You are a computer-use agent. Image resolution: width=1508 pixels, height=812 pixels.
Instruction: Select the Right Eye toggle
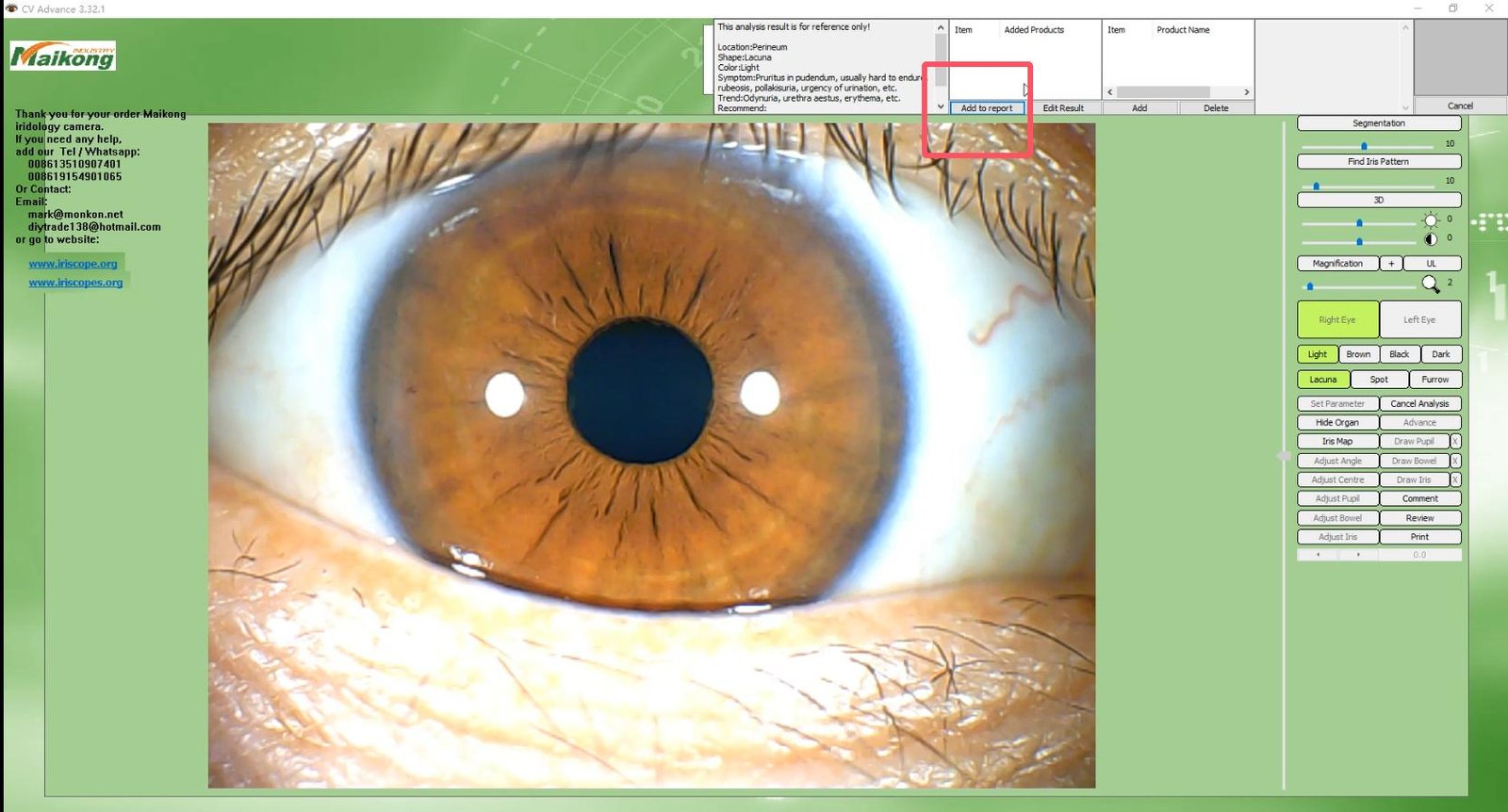1337,320
